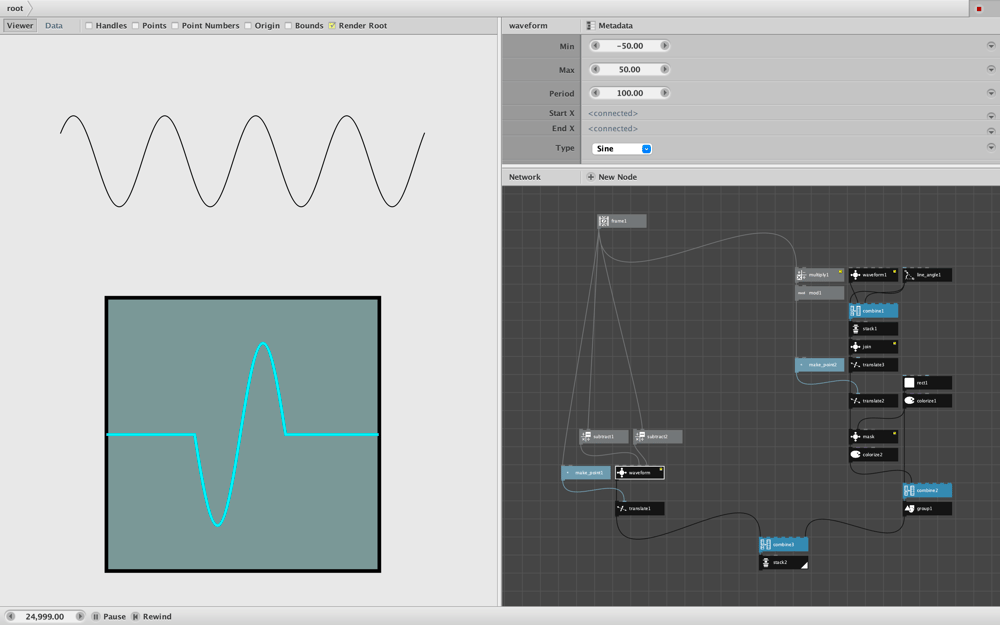1000x625 pixels.
Task: Uncheck the Render Root checkbox
Action: (x=332, y=26)
